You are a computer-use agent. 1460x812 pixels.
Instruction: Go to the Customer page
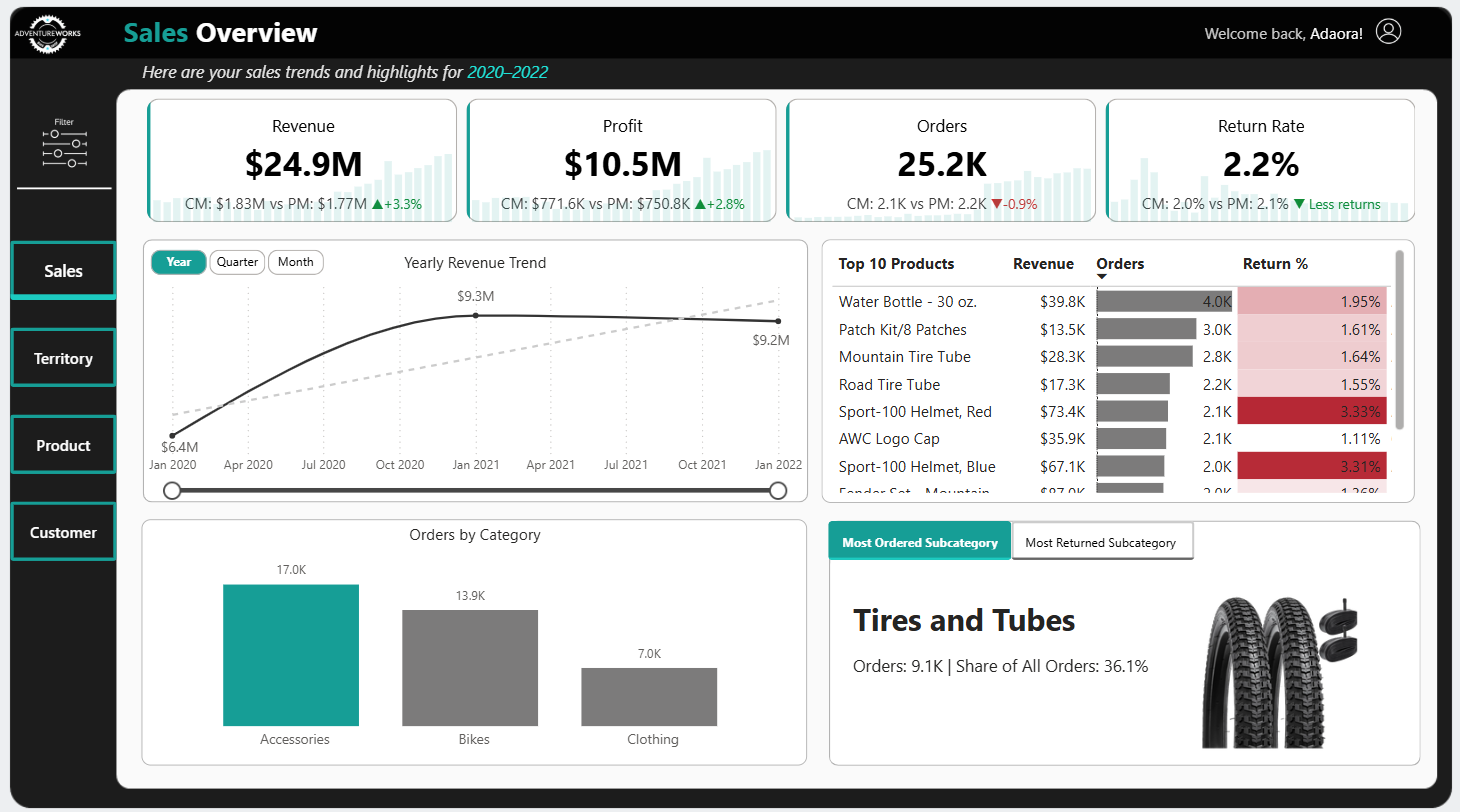click(64, 532)
